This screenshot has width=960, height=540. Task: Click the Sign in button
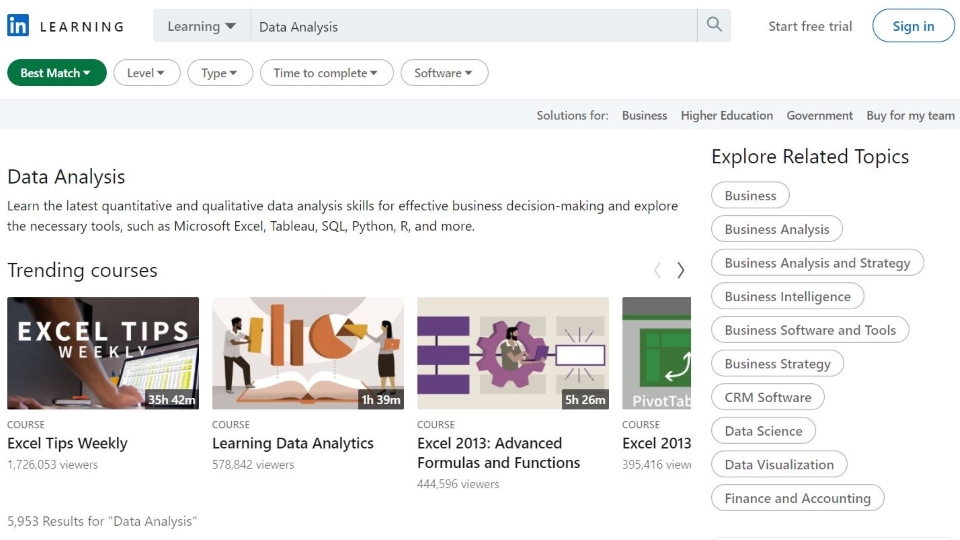coord(913,26)
